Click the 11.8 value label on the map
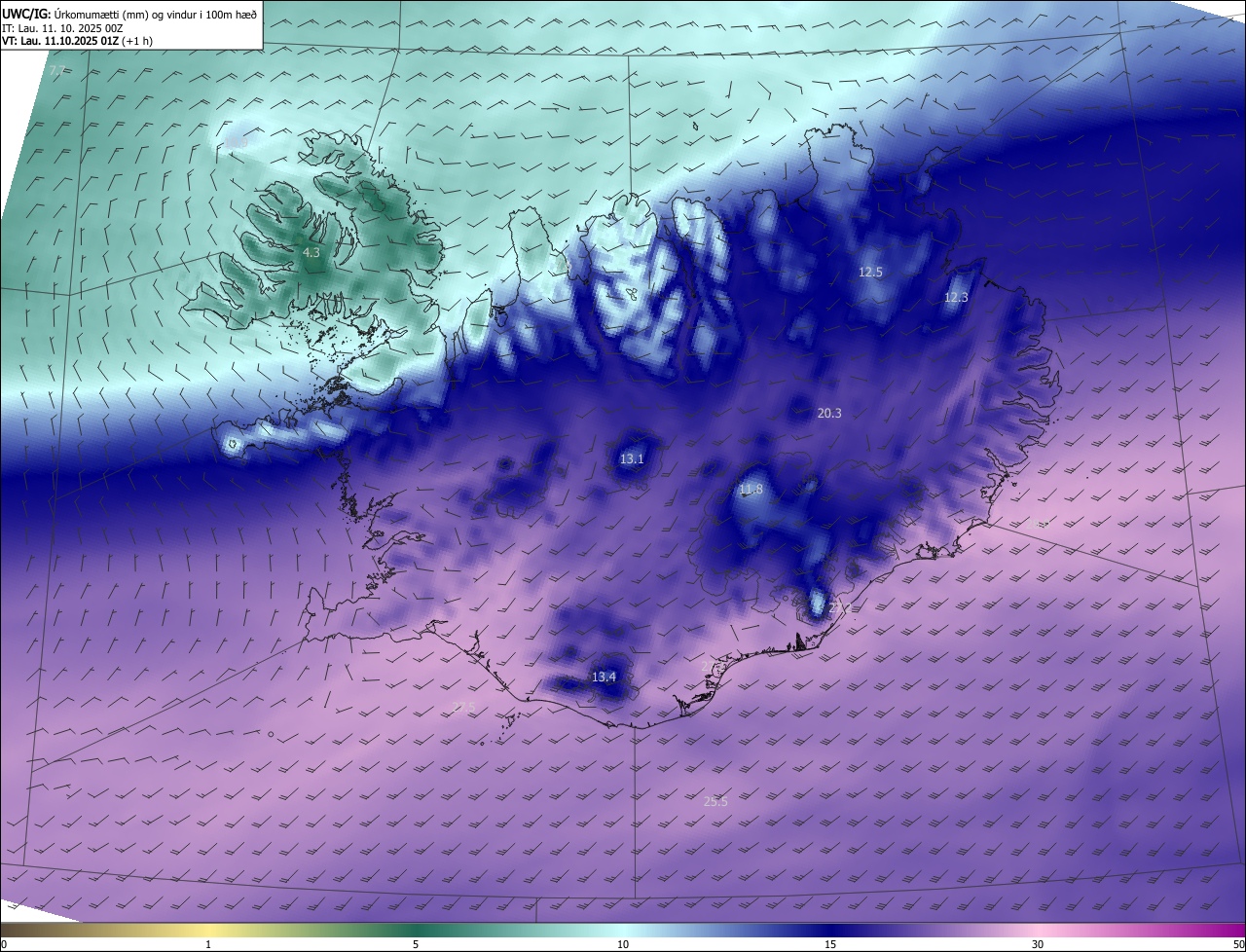Image resolution: width=1246 pixels, height=952 pixels. [751, 490]
